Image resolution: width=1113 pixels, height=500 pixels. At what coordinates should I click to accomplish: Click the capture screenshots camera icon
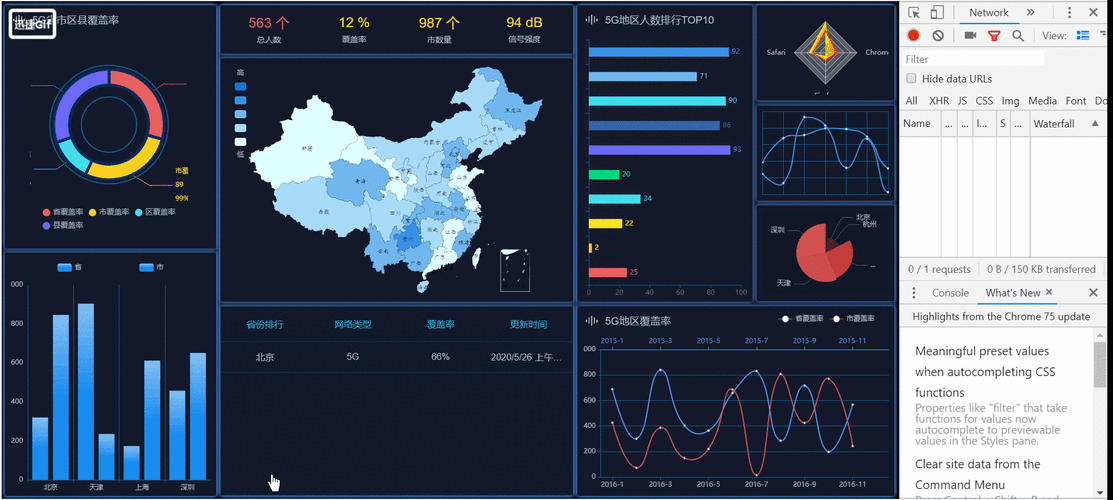tap(970, 36)
